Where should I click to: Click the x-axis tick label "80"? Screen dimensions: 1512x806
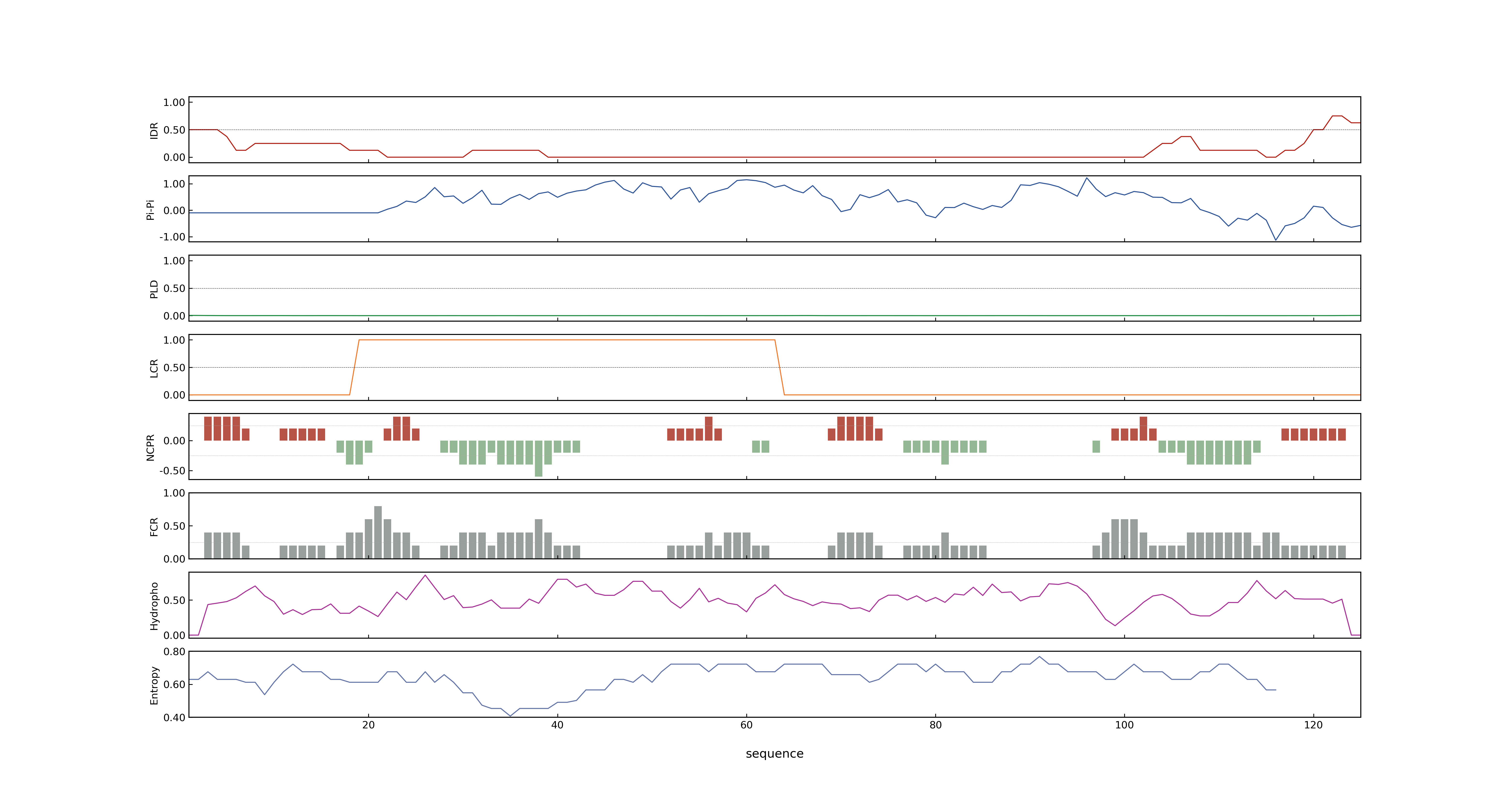(x=936, y=725)
